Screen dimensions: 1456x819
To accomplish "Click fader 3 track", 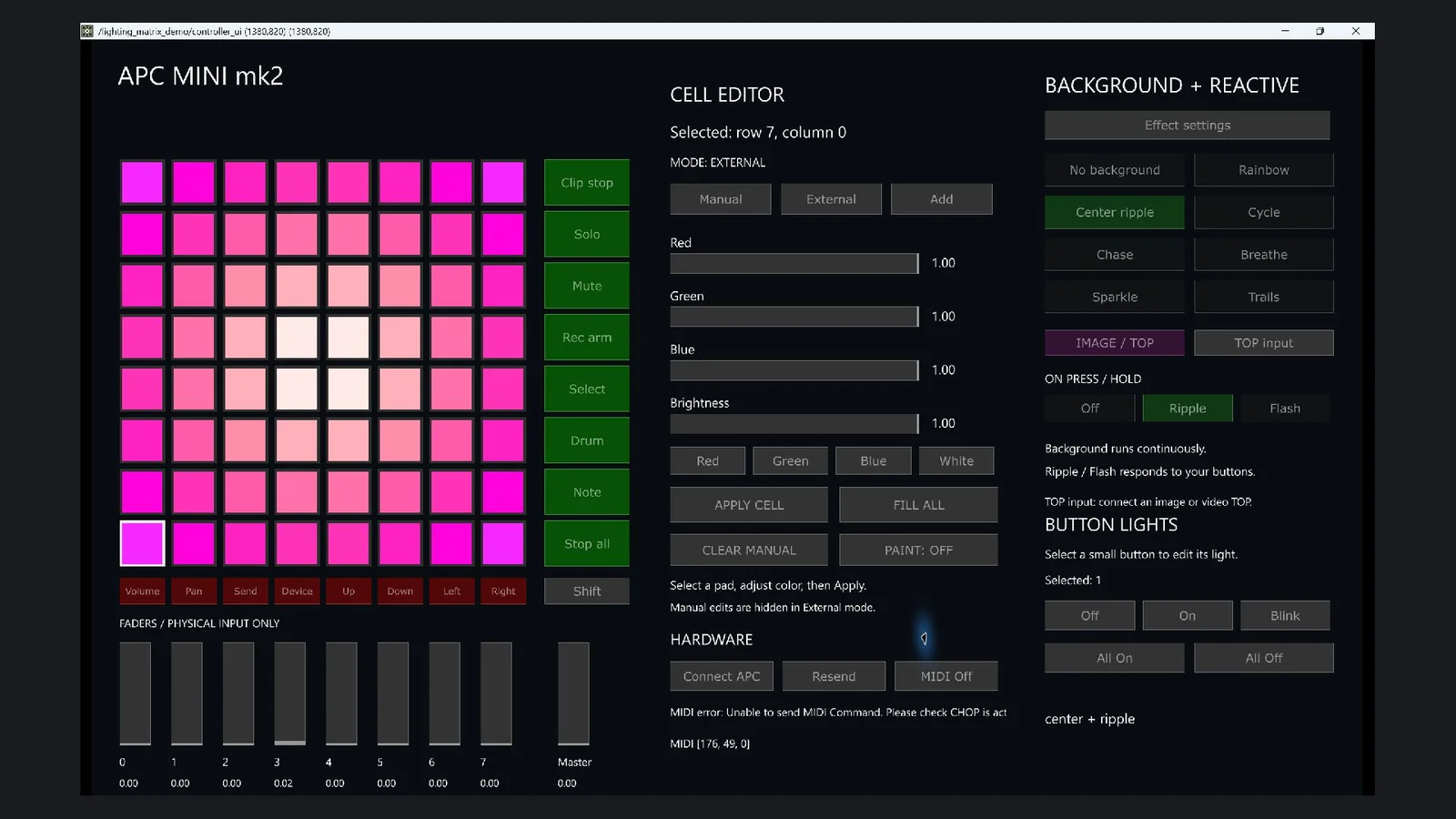I will 290,693.
